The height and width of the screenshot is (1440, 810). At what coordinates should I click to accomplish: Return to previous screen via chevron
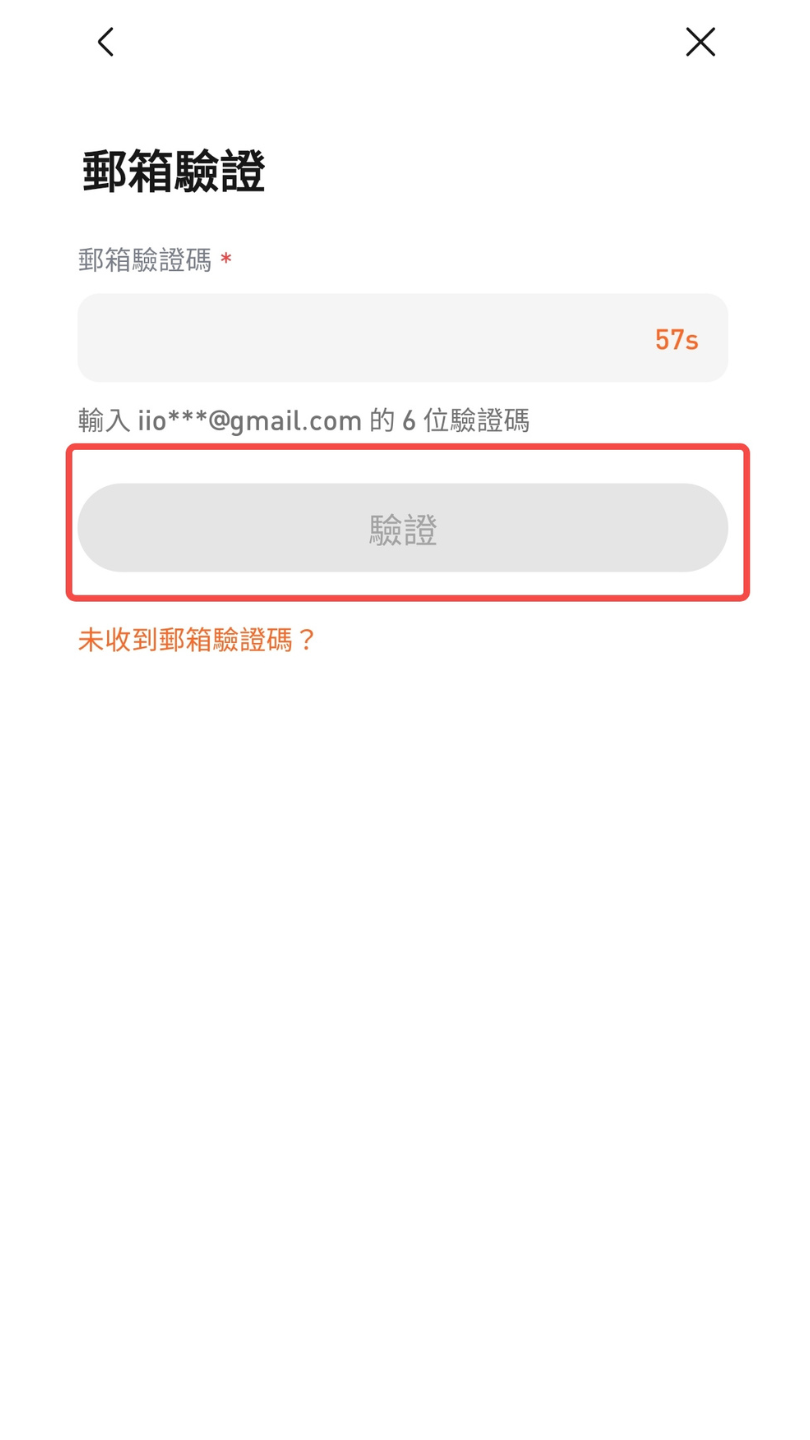tap(105, 42)
